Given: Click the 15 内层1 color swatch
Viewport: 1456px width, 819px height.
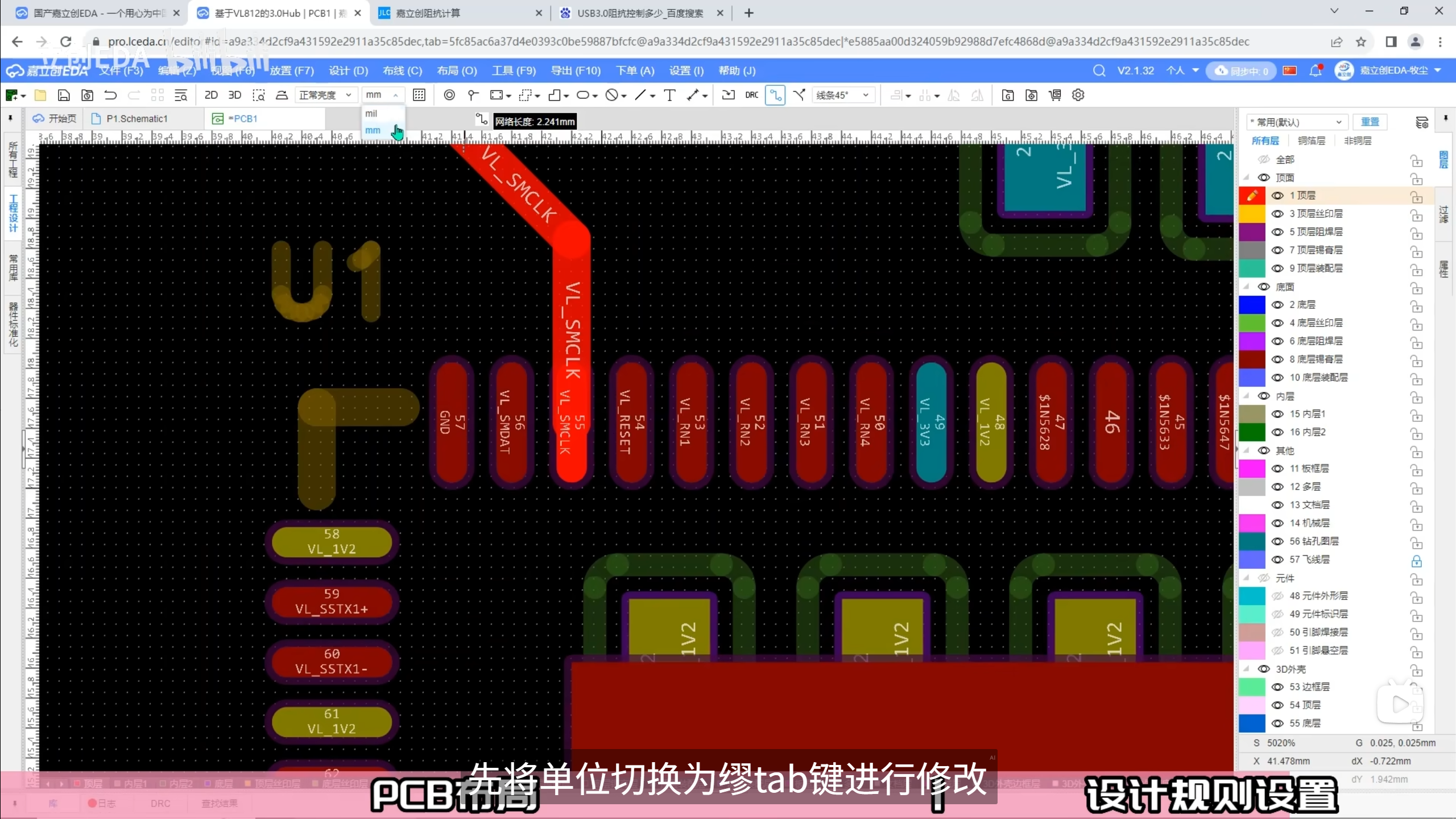Looking at the screenshot, I should tap(1251, 414).
